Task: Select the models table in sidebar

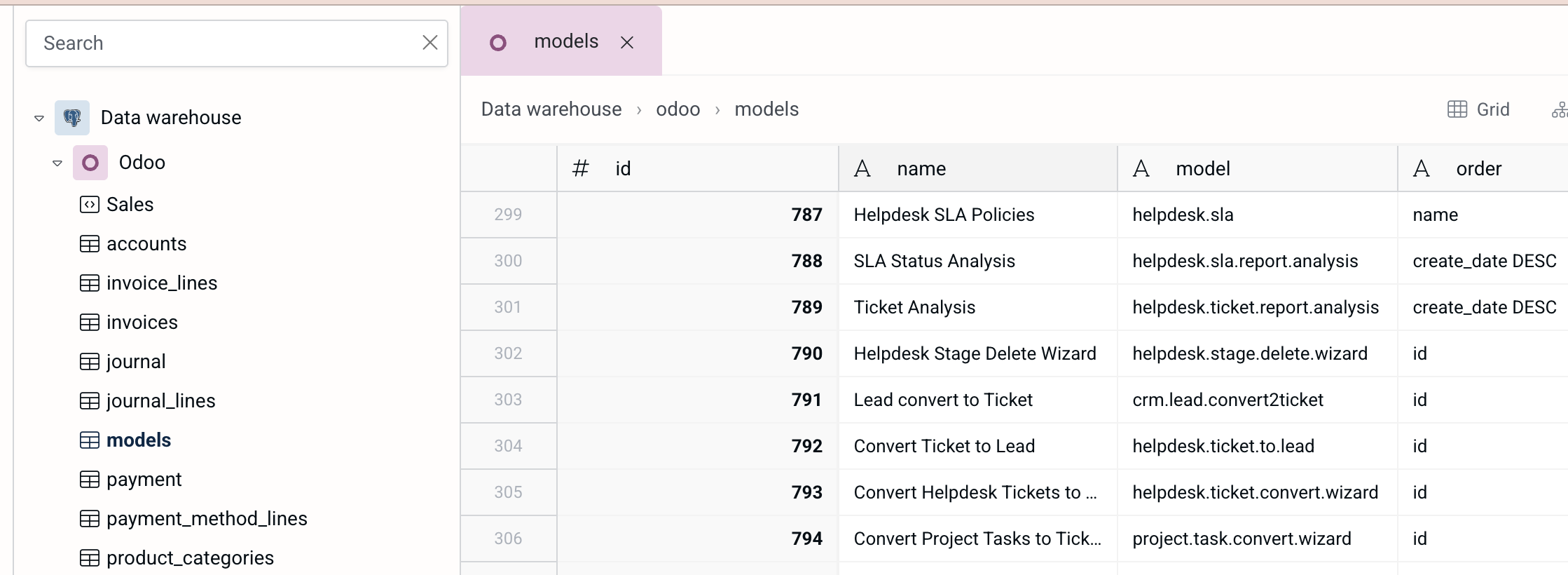Action: tap(139, 440)
